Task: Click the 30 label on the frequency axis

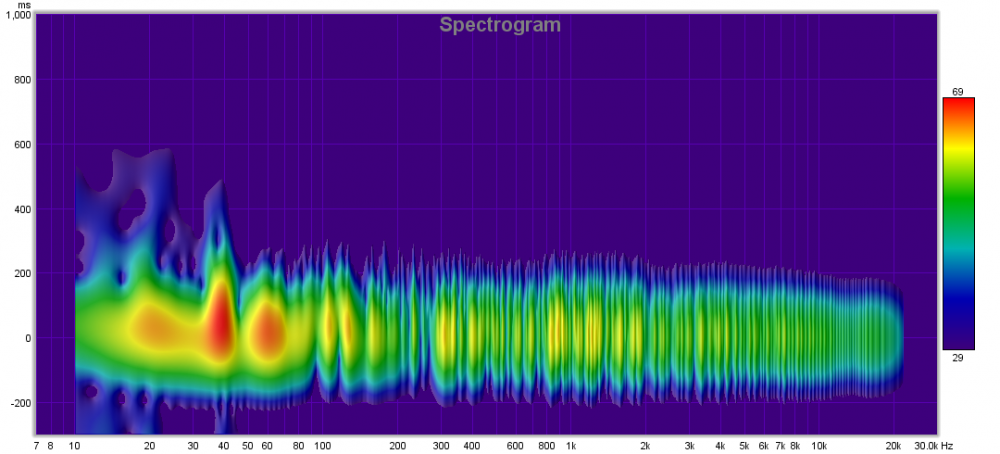Action: 193,446
